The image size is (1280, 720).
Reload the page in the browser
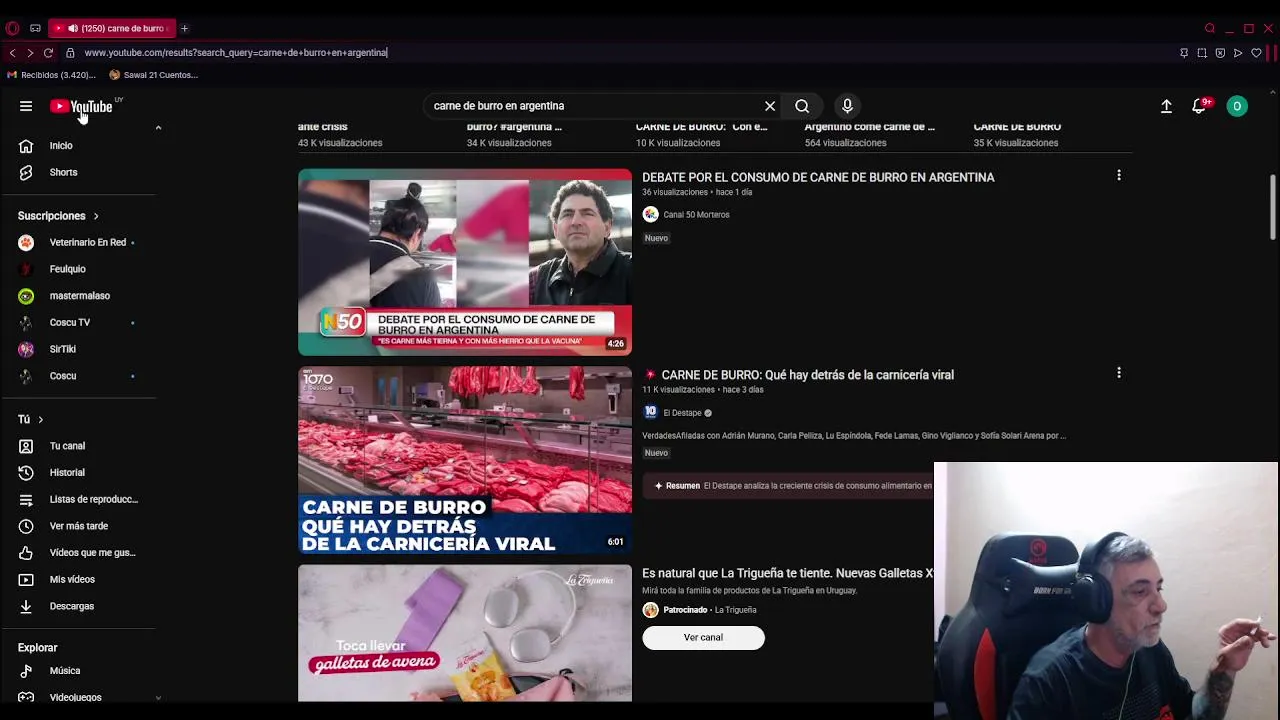48,52
